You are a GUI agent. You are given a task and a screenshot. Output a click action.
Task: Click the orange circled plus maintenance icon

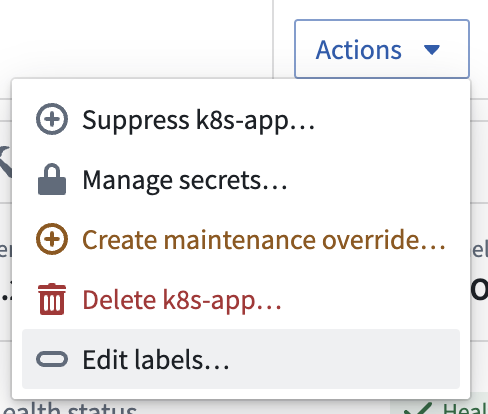(52, 239)
